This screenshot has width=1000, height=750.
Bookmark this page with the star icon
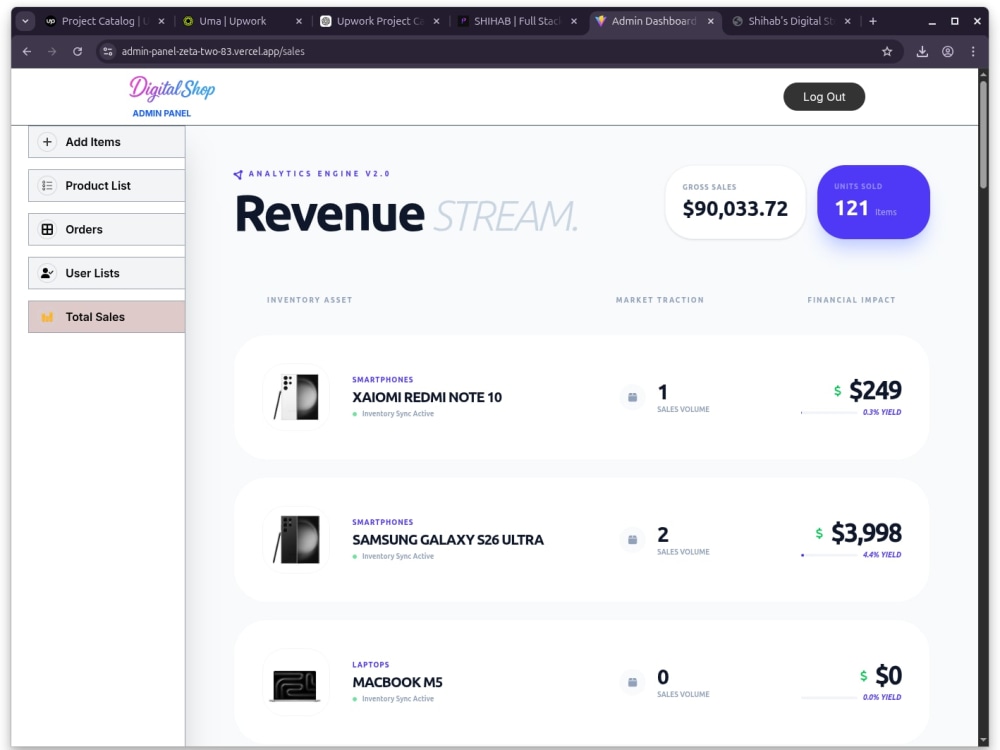(887, 52)
